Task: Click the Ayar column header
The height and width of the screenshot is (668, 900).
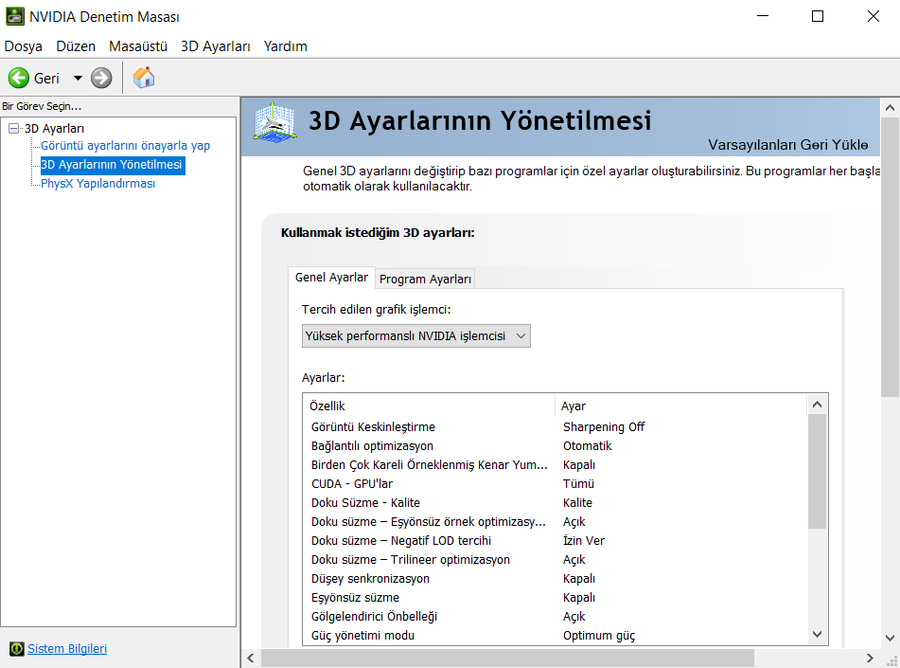Action: [681, 406]
